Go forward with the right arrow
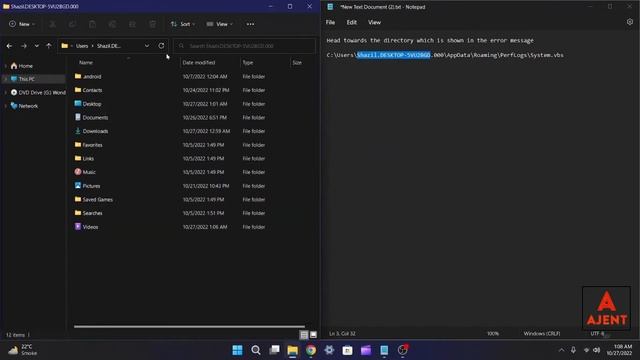The width and height of the screenshot is (640, 360). [24, 46]
